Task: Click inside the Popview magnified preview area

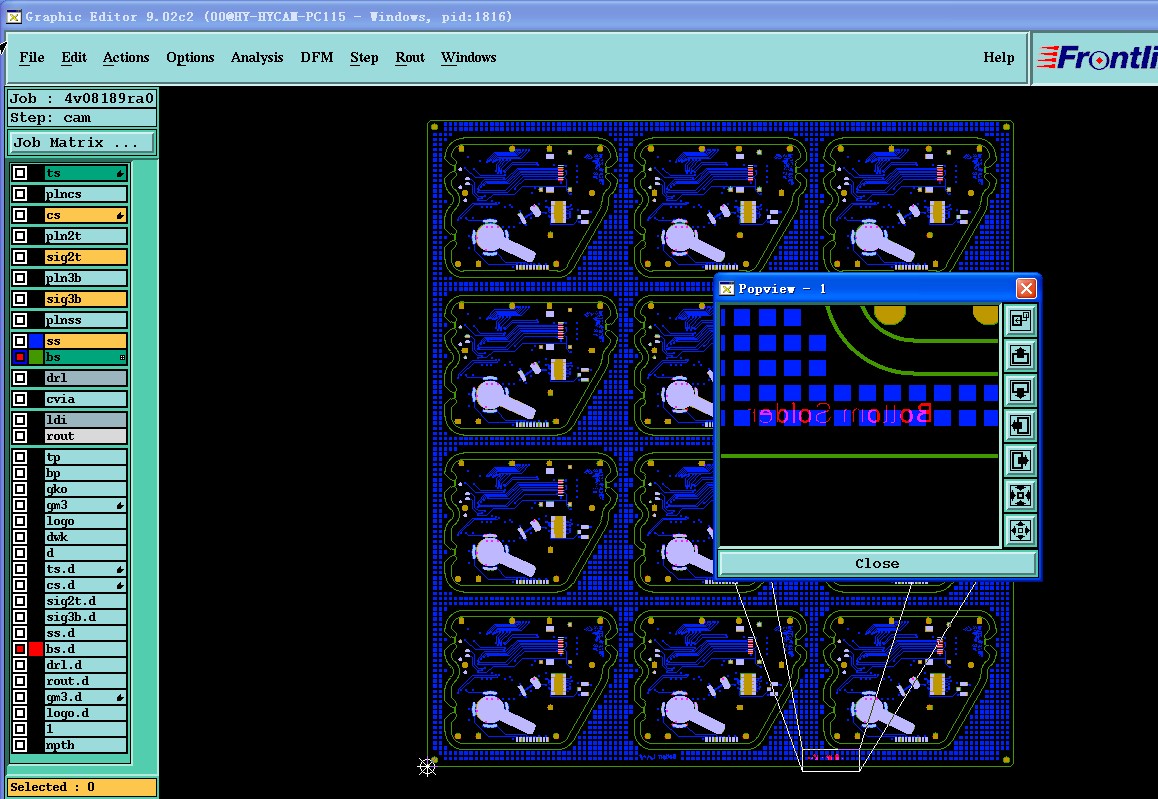Action: click(860, 426)
